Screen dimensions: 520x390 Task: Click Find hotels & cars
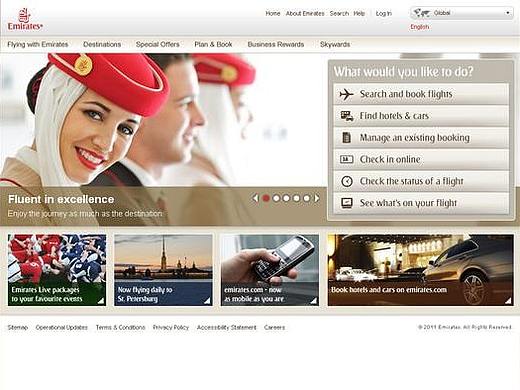pos(421,116)
